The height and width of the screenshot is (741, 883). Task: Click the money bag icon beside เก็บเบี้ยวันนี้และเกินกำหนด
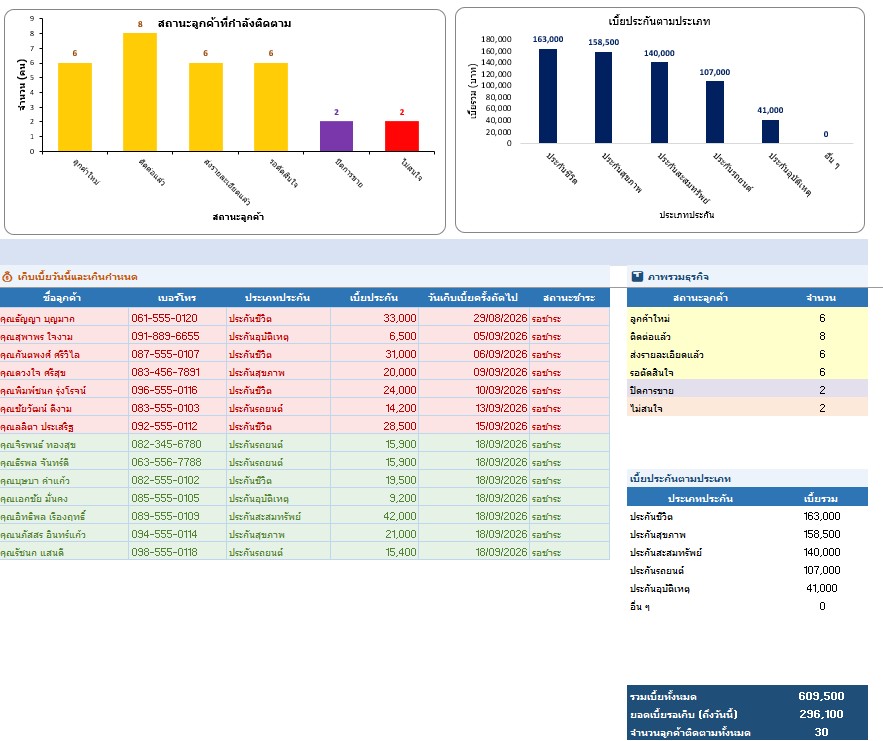tap(7, 276)
